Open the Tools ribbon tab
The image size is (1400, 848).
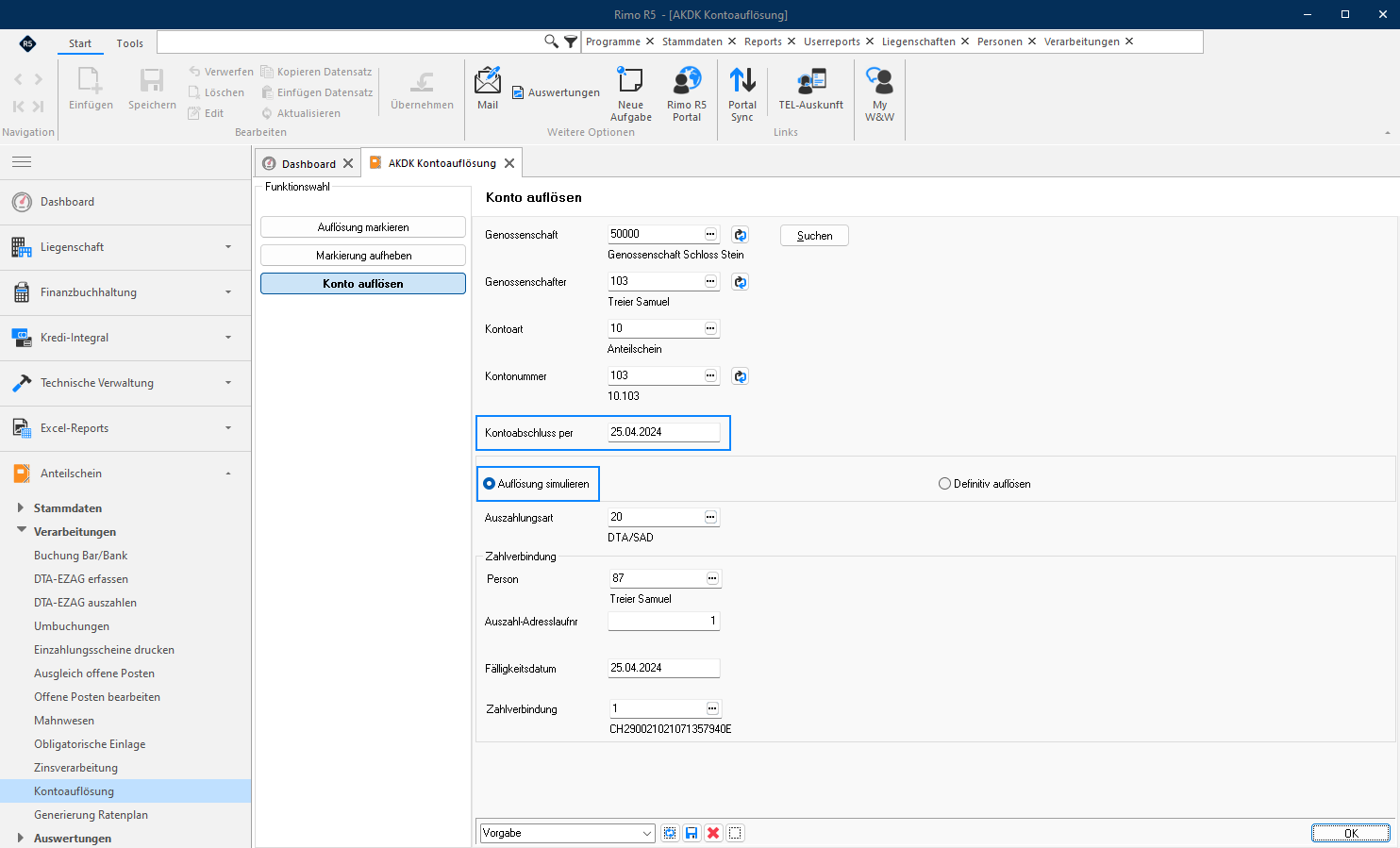pyautogui.click(x=130, y=43)
